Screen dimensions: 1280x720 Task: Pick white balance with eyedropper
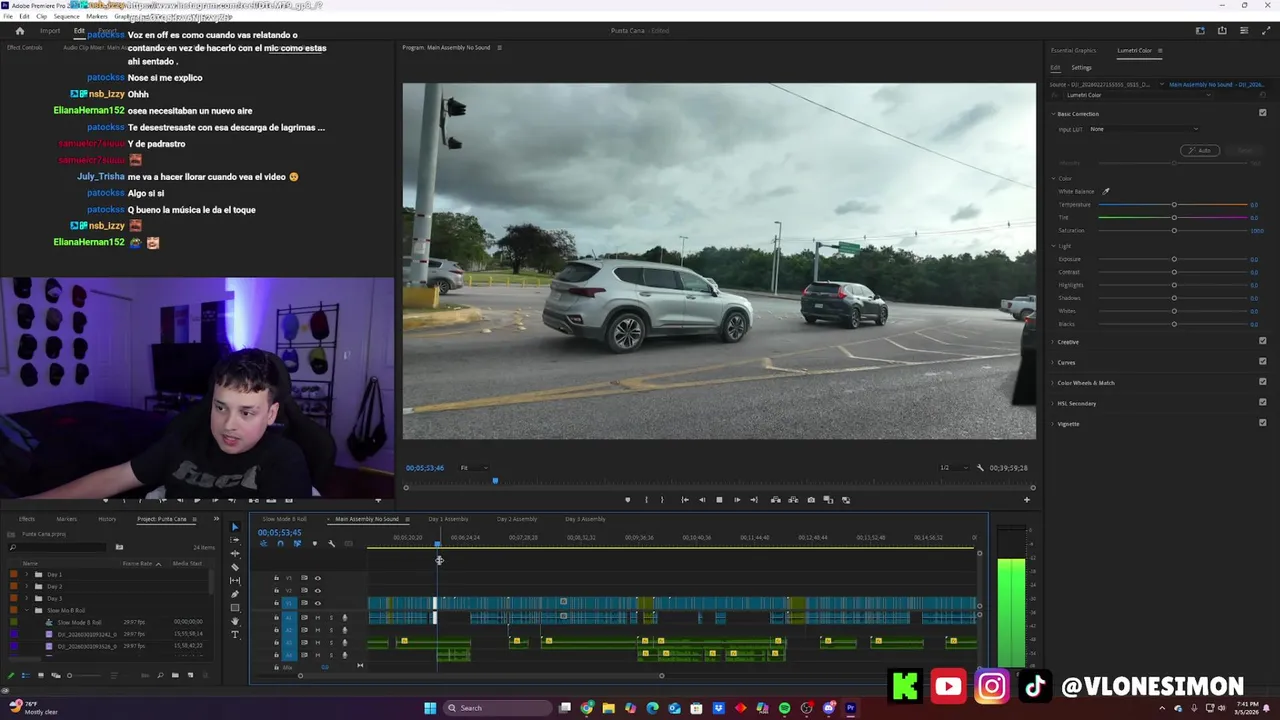click(1106, 191)
